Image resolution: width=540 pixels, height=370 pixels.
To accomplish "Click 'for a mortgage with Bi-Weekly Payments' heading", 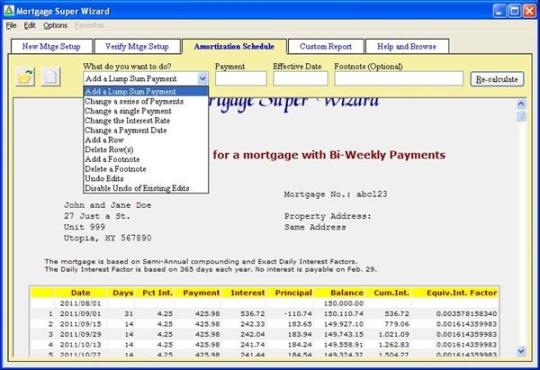I will click(x=329, y=155).
